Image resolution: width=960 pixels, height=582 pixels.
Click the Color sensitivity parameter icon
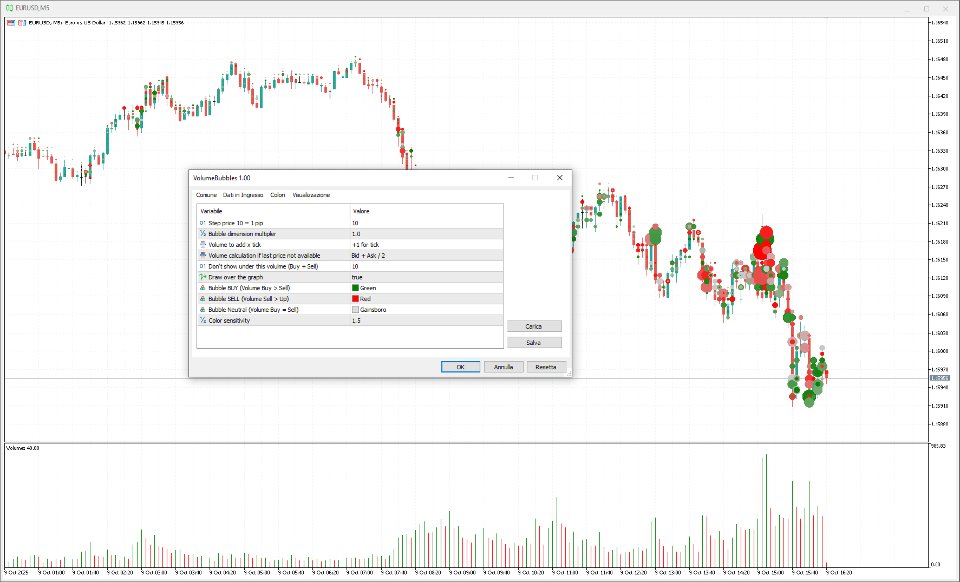[202, 321]
